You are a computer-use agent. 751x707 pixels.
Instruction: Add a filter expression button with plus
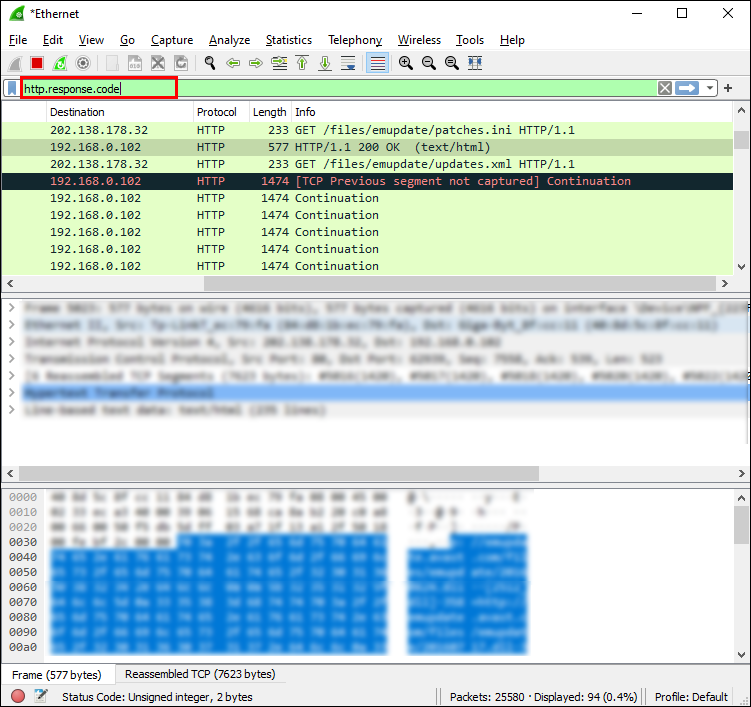click(728, 88)
